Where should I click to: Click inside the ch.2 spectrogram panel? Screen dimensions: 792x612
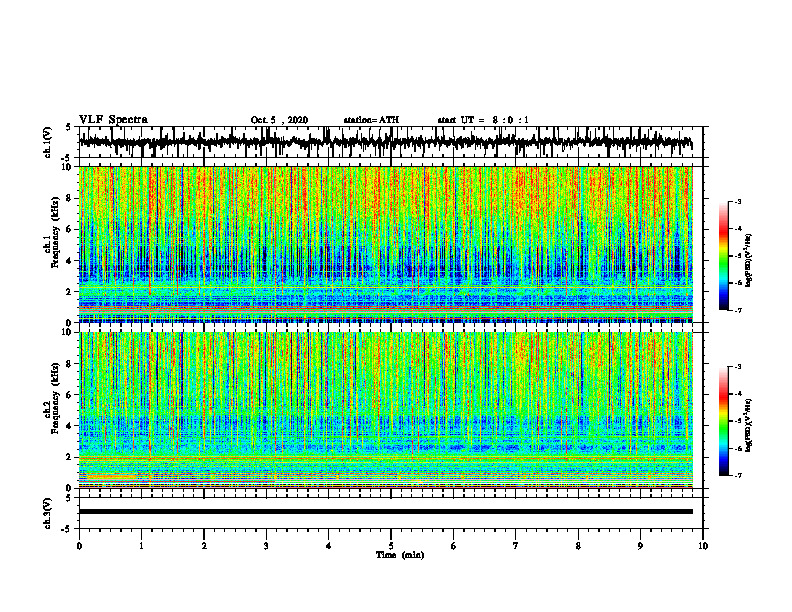(386, 410)
